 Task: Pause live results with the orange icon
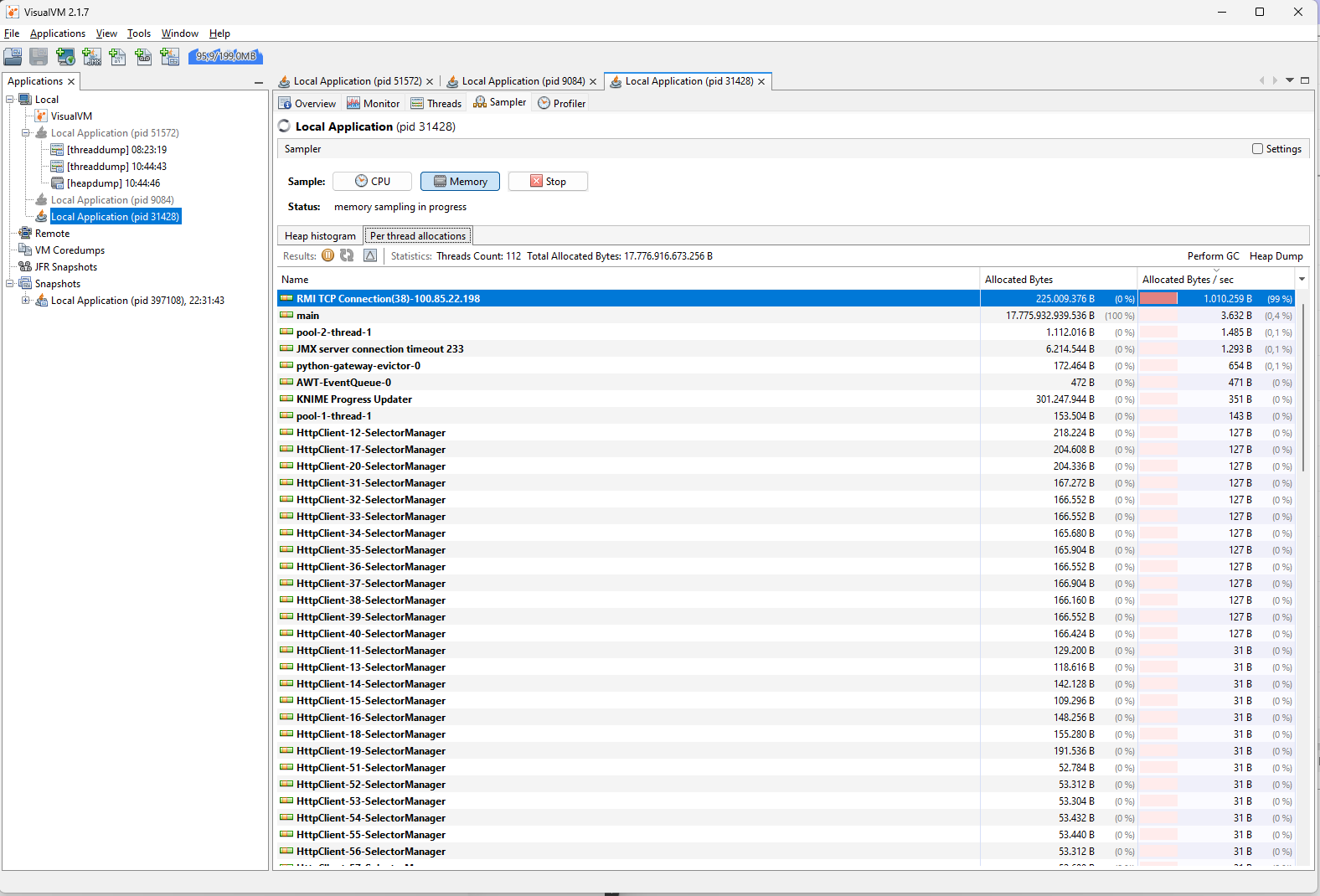[x=328, y=255]
